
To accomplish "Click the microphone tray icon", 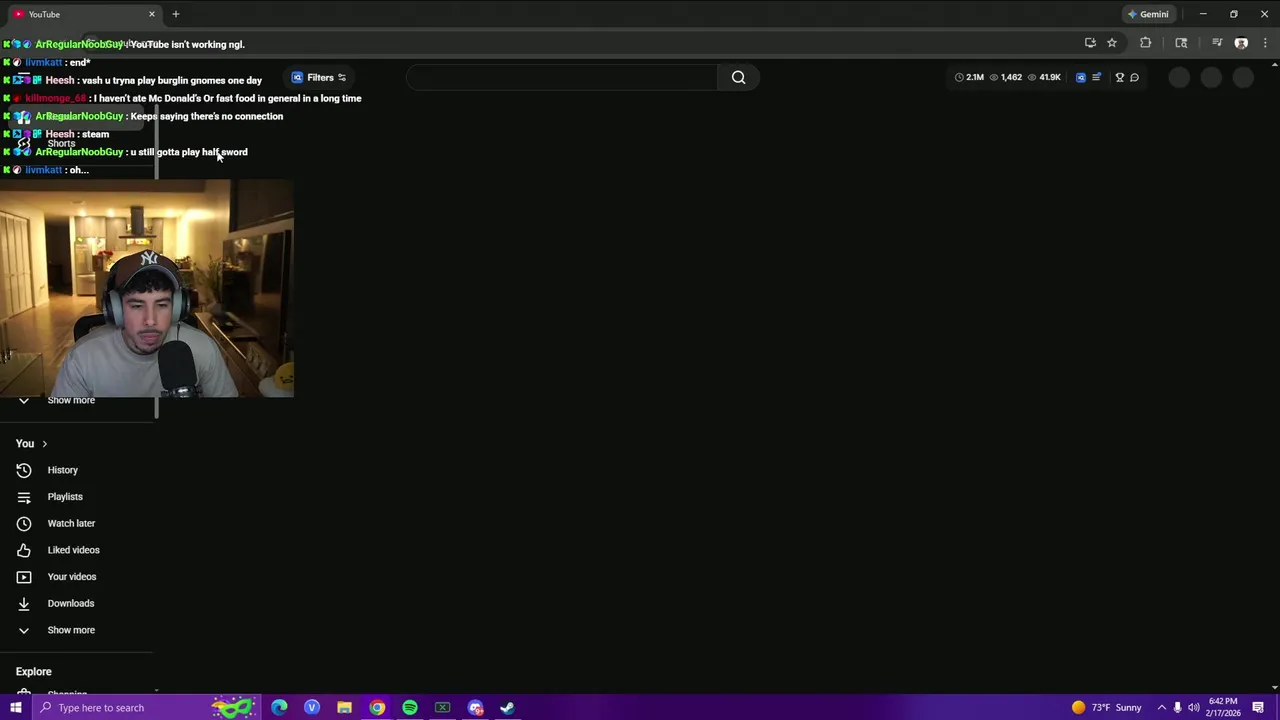I will (x=1177, y=708).
